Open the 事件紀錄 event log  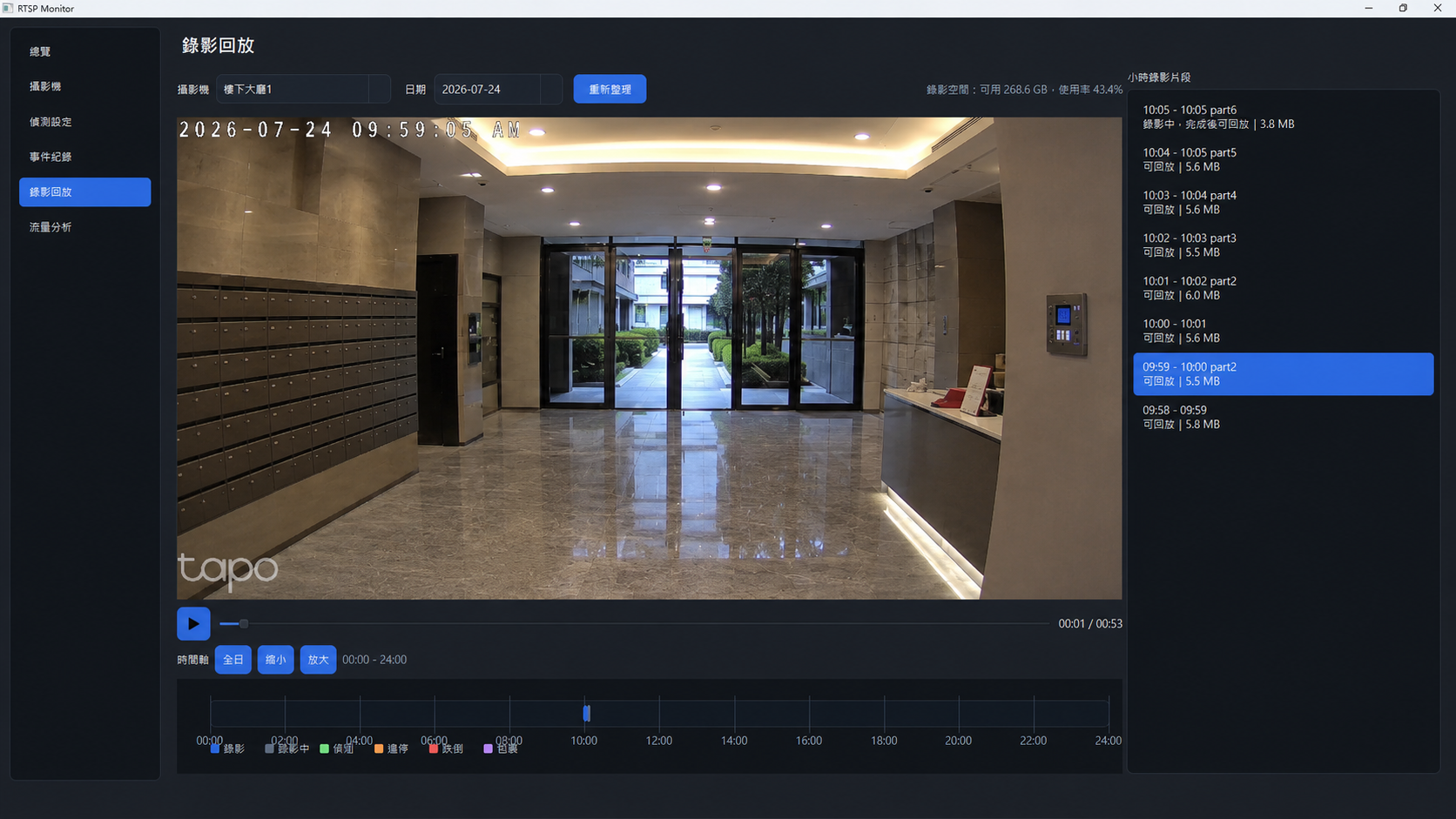coord(84,157)
